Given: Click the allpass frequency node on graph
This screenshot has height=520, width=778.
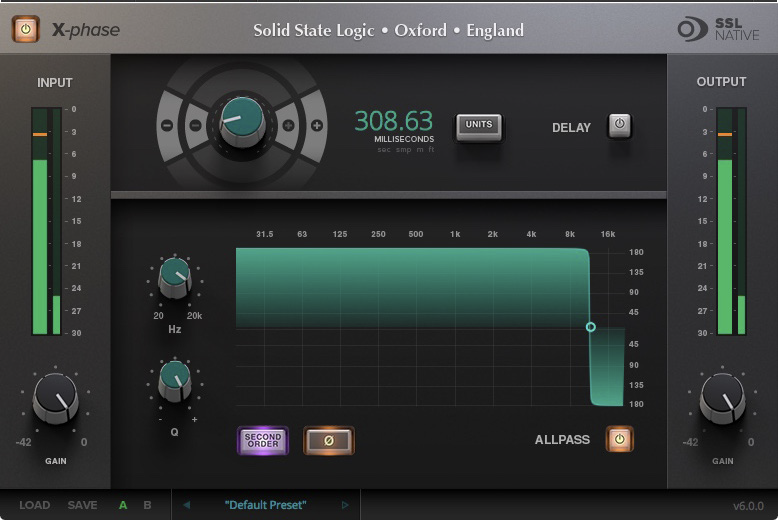Looking at the screenshot, I should coord(590,327).
